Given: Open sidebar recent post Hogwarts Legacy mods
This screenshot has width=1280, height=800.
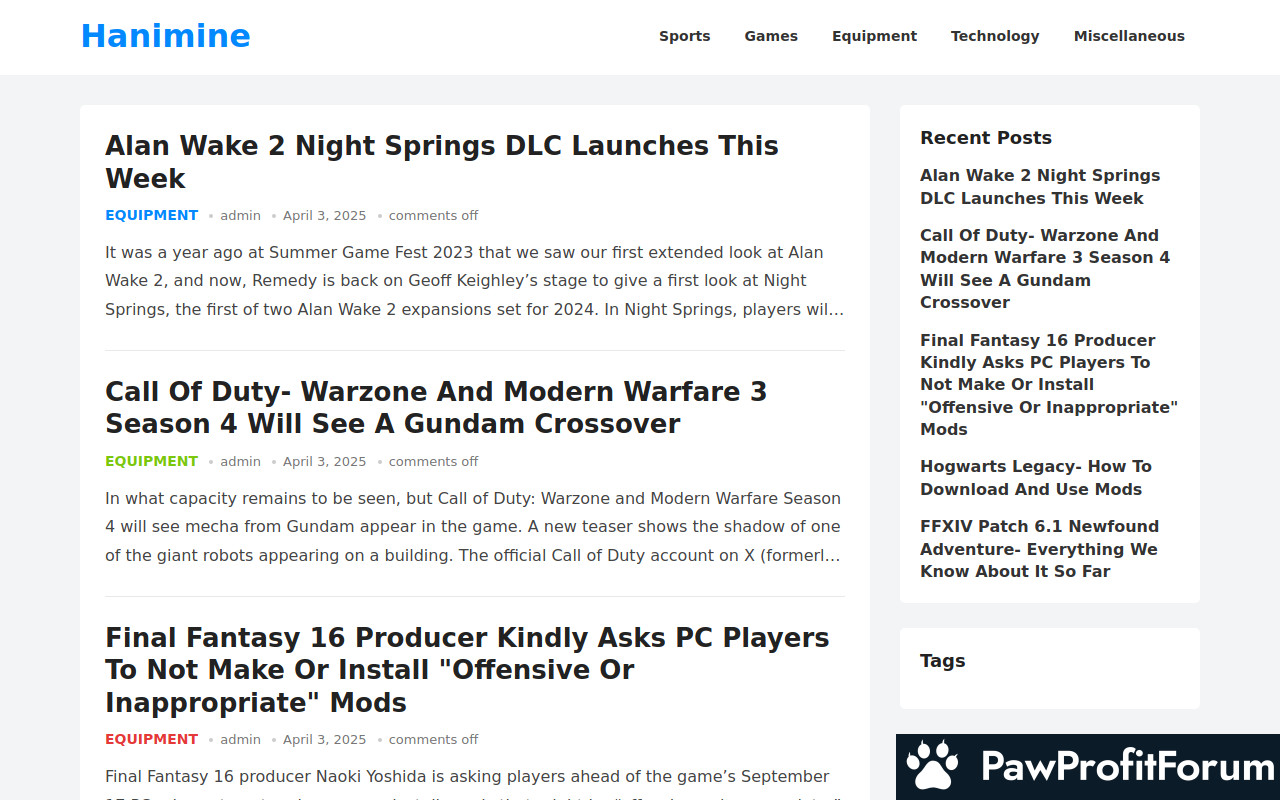Looking at the screenshot, I should [1035, 477].
